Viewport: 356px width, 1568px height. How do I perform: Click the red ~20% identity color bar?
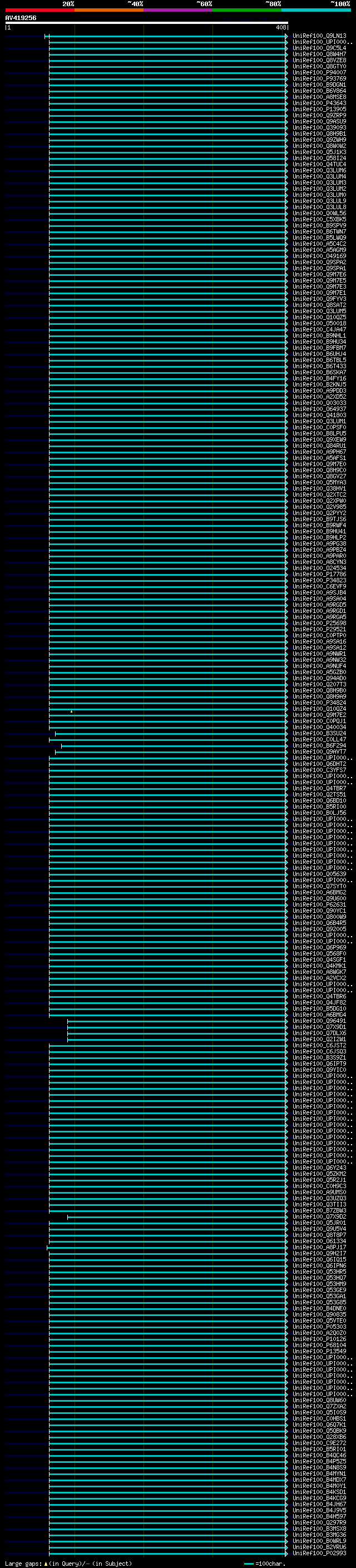pos(39,10)
